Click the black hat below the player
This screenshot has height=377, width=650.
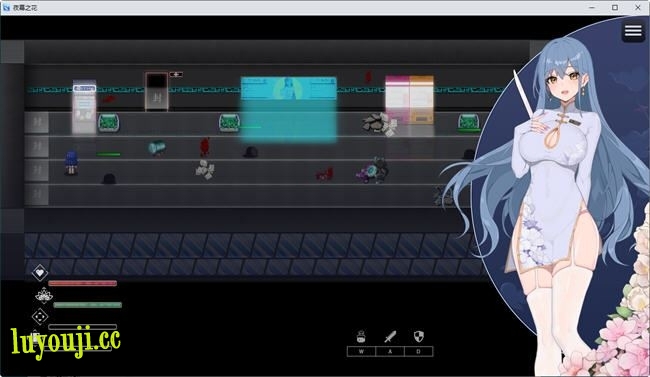click(x=109, y=178)
